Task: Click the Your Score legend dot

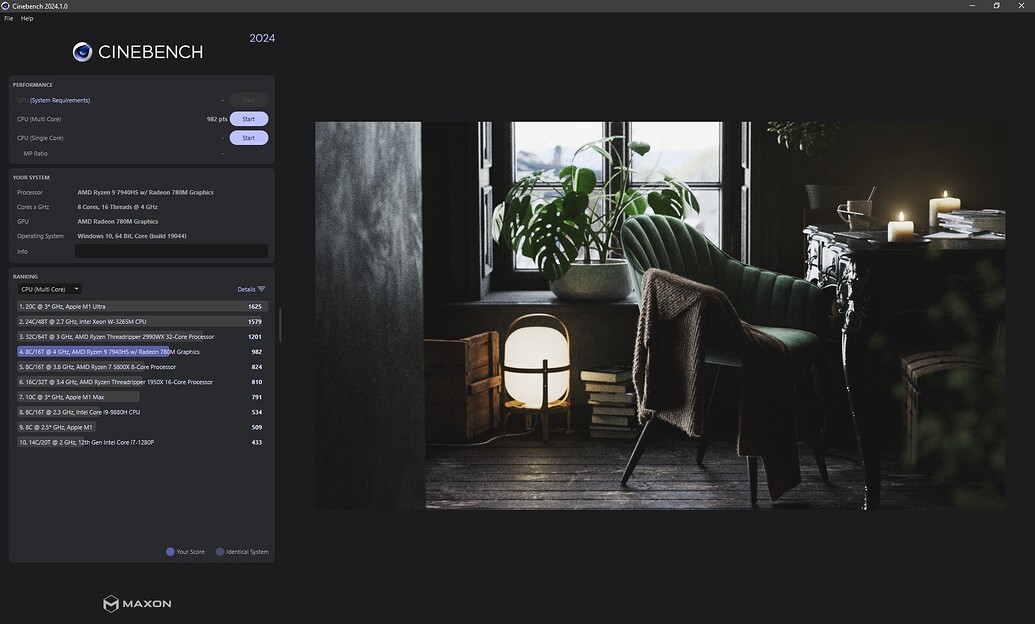Action: tap(170, 551)
